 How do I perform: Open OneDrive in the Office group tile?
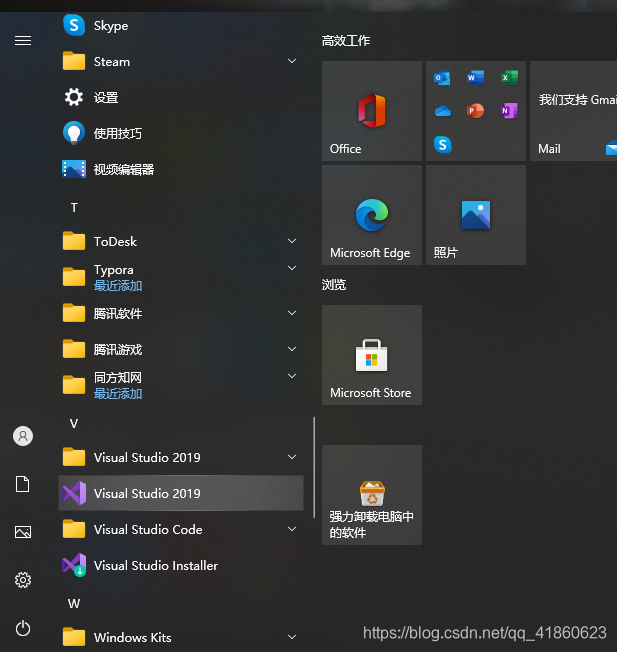tap(442, 111)
